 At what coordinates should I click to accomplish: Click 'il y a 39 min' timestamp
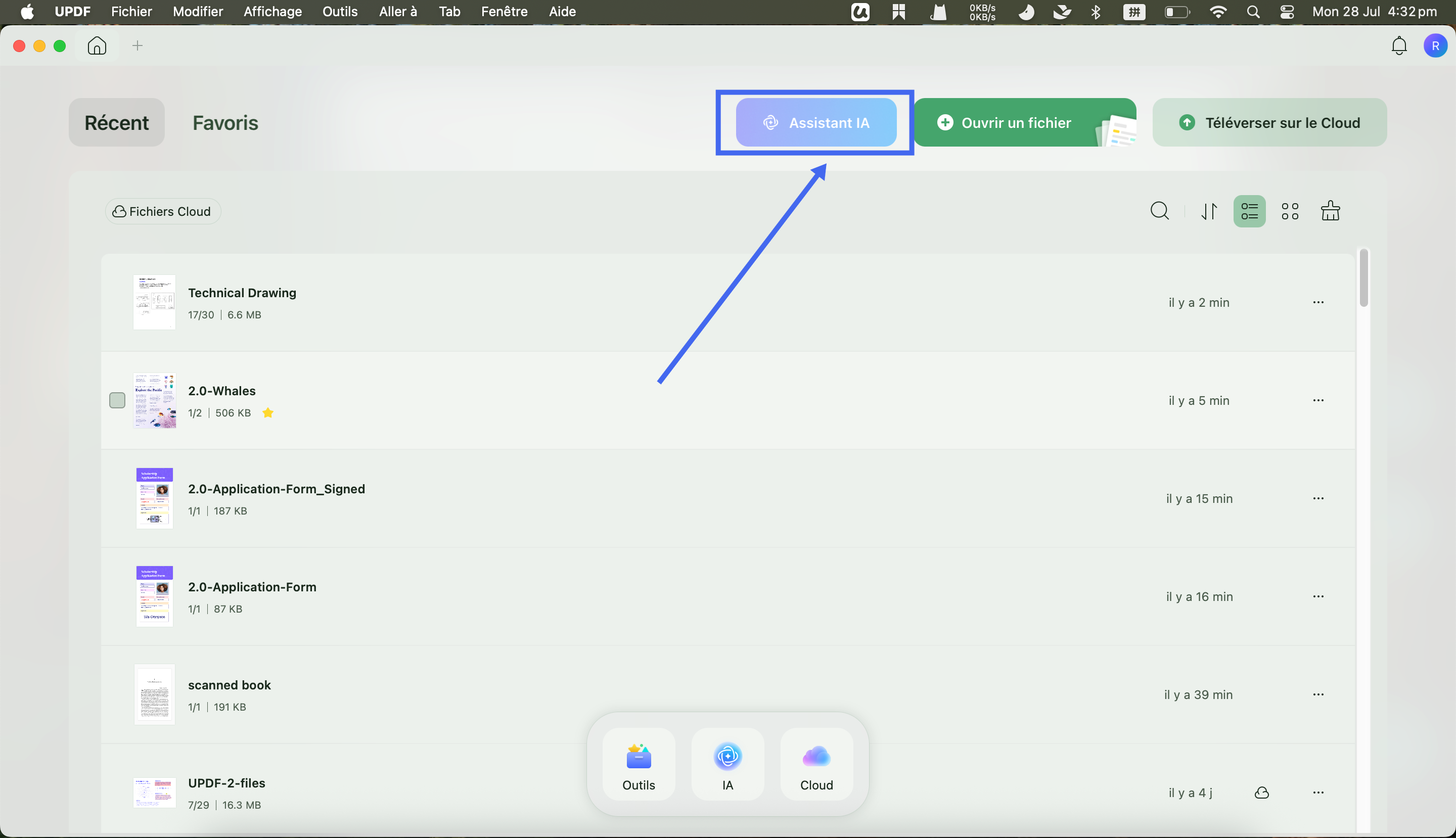pyautogui.click(x=1198, y=694)
